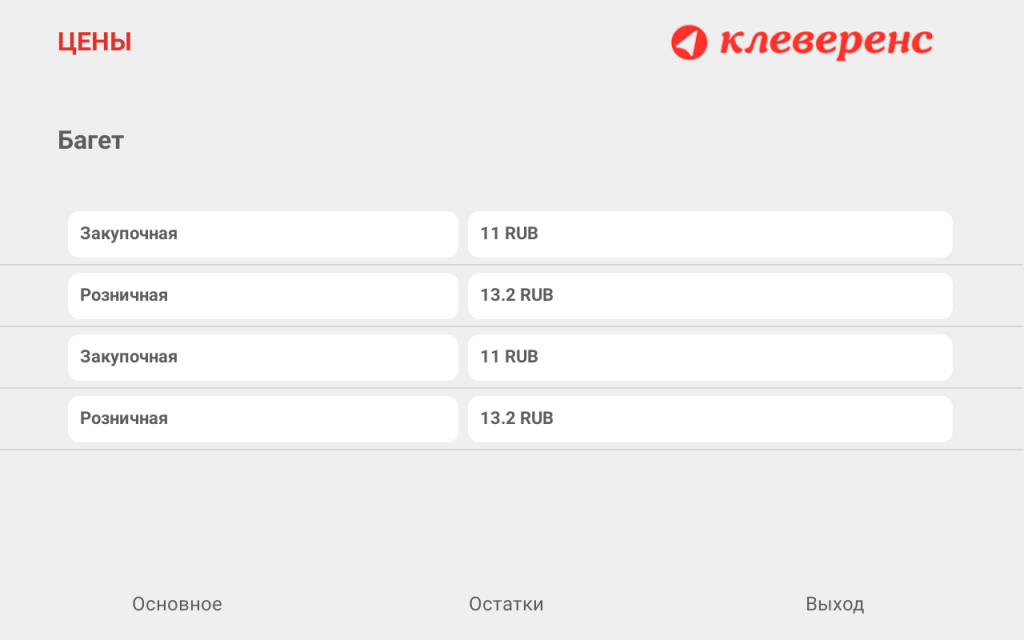This screenshot has height=640, width=1024.
Task: Click the last 13.2 RUB price field
Action: click(710, 419)
